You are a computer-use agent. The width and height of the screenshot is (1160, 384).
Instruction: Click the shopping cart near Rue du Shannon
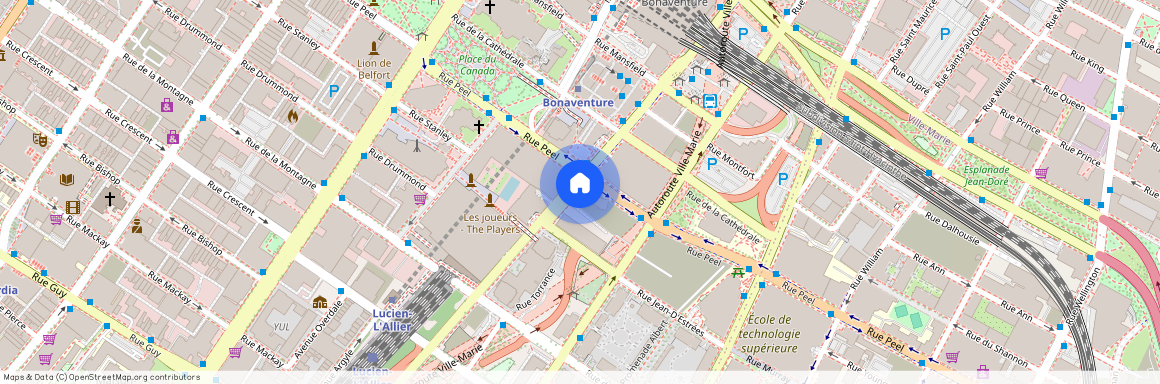coord(952,357)
